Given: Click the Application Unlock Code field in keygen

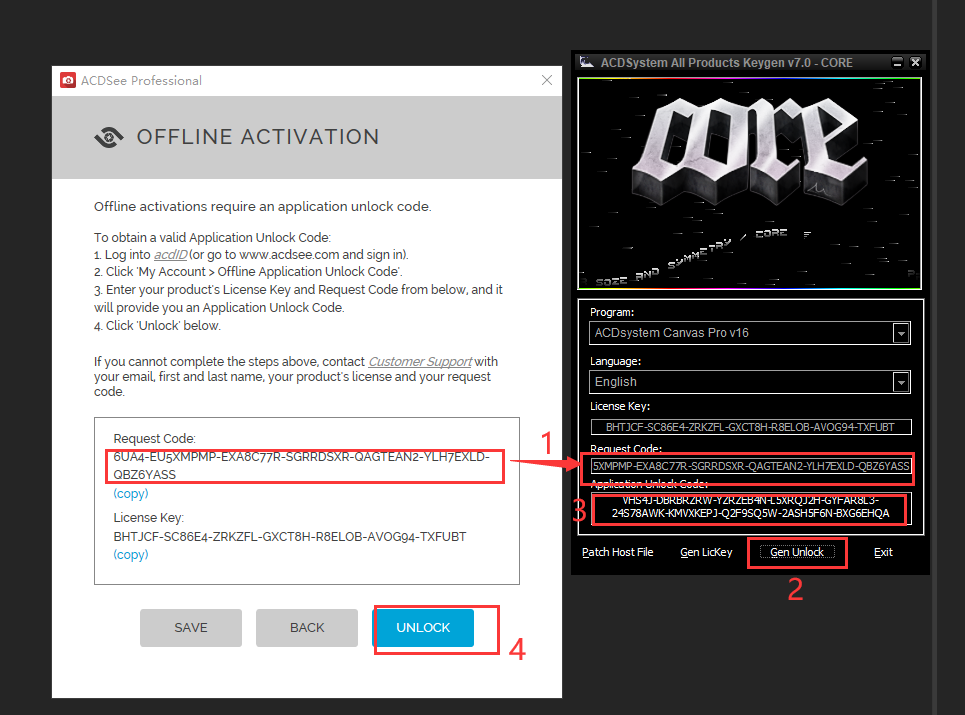Looking at the screenshot, I should click(751, 508).
